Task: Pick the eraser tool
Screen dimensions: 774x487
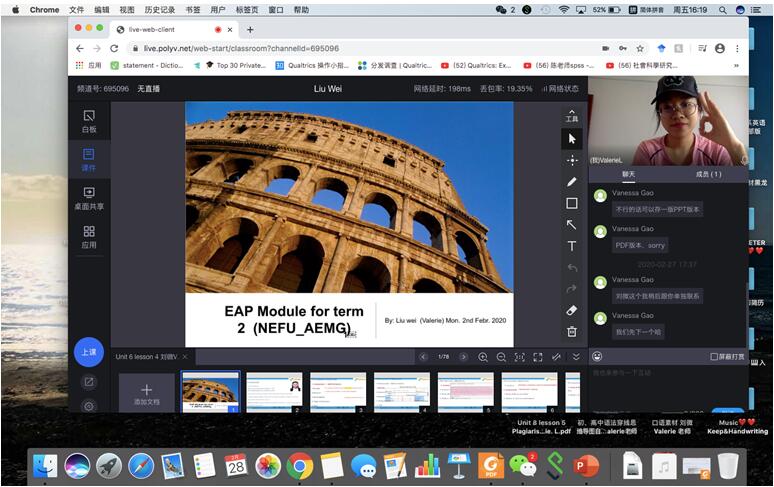Action: point(572,310)
